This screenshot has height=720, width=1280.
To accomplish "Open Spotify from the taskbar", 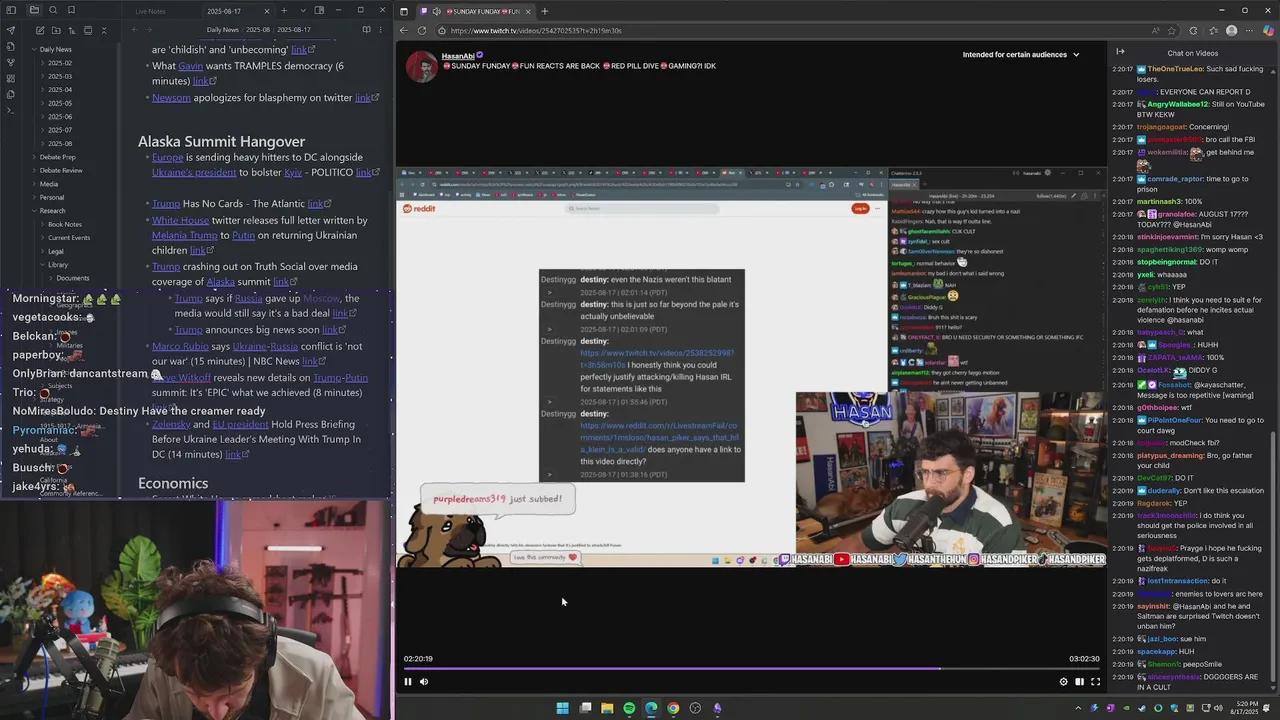I will 629,708.
